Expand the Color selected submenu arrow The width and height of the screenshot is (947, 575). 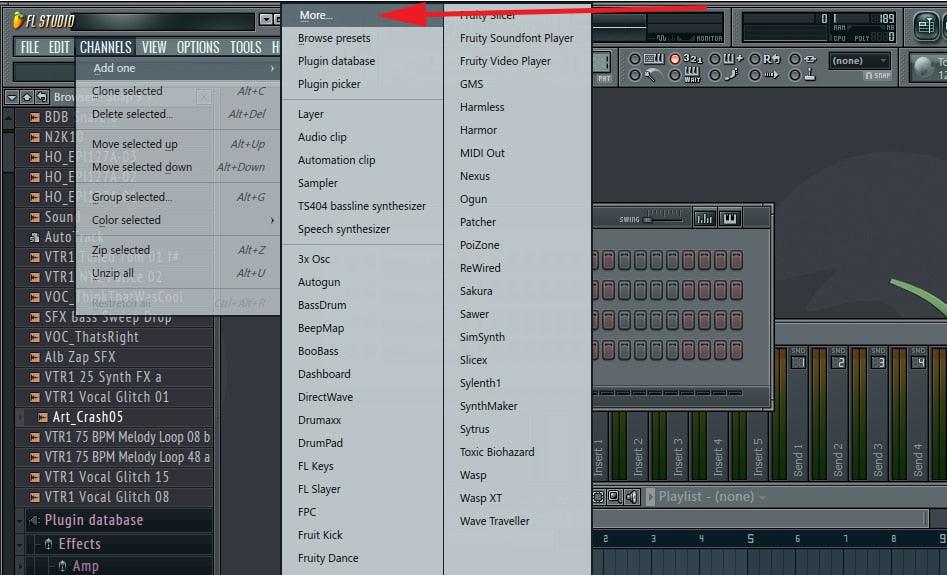[x=272, y=220]
